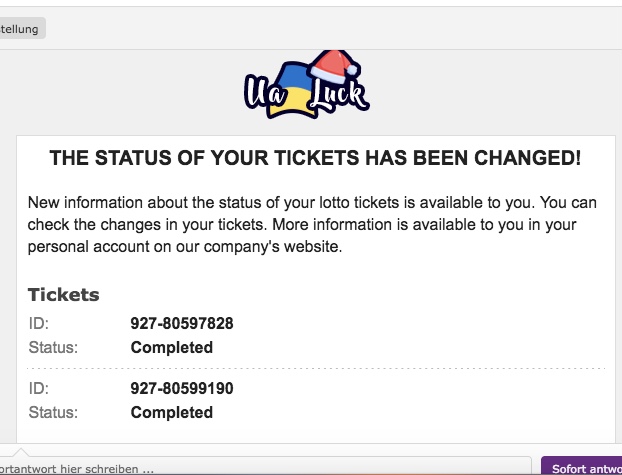Click the second ticket's 'ID:' label

click(38, 388)
